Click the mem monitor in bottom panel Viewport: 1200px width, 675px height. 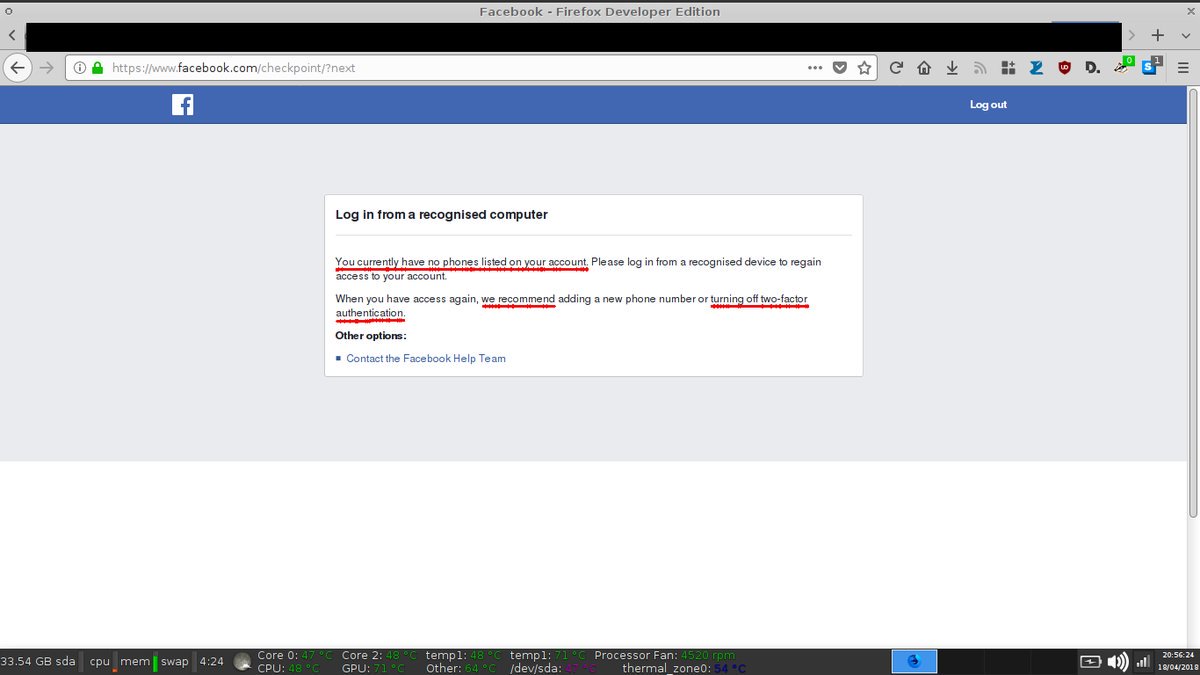[137, 661]
